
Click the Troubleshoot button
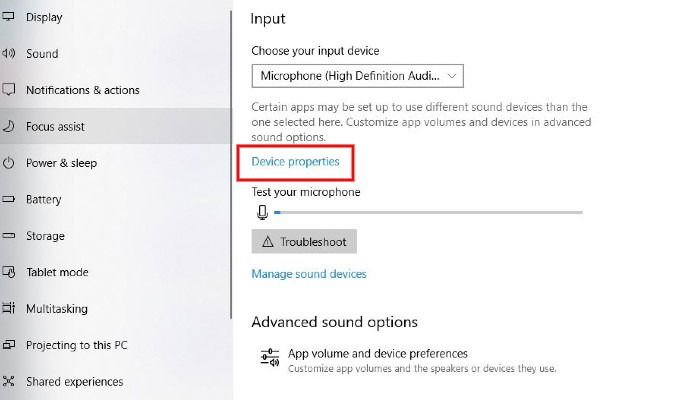point(304,242)
